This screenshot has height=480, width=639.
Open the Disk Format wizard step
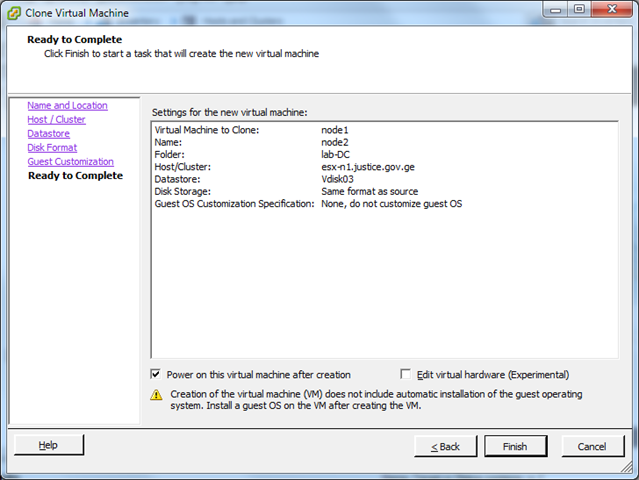[51, 147]
